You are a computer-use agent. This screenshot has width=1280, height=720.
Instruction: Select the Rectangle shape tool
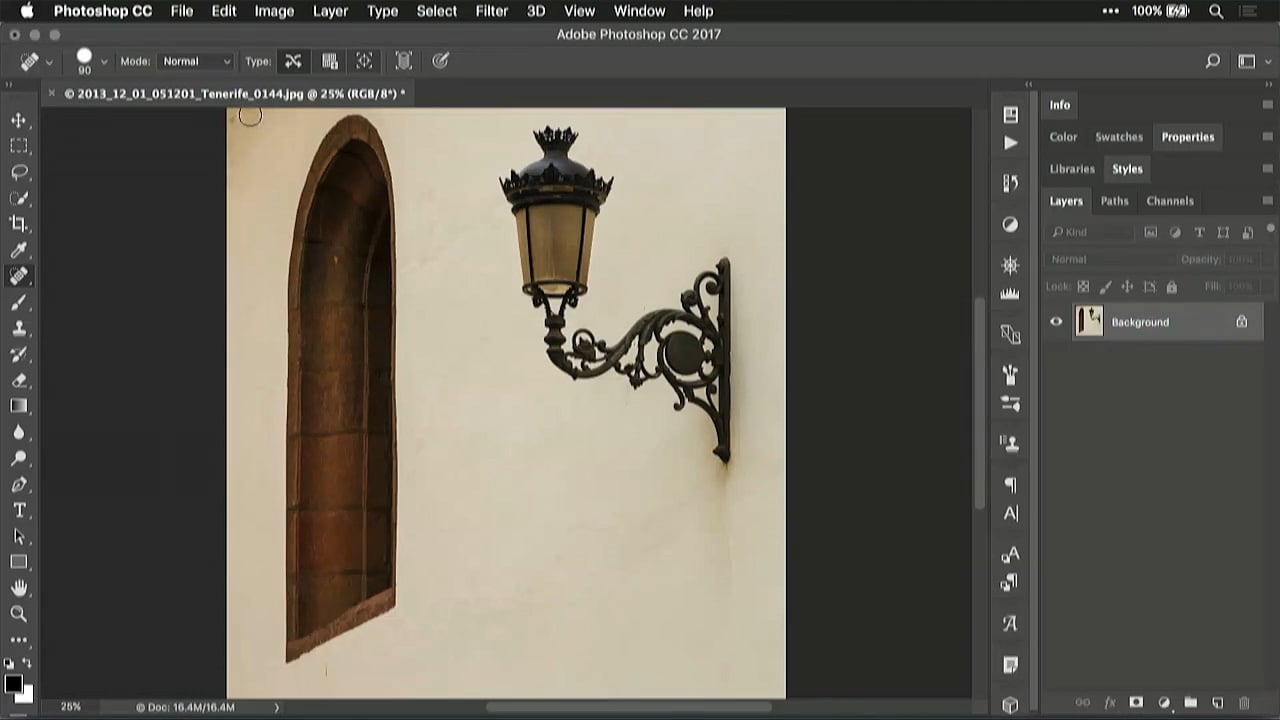coord(19,562)
